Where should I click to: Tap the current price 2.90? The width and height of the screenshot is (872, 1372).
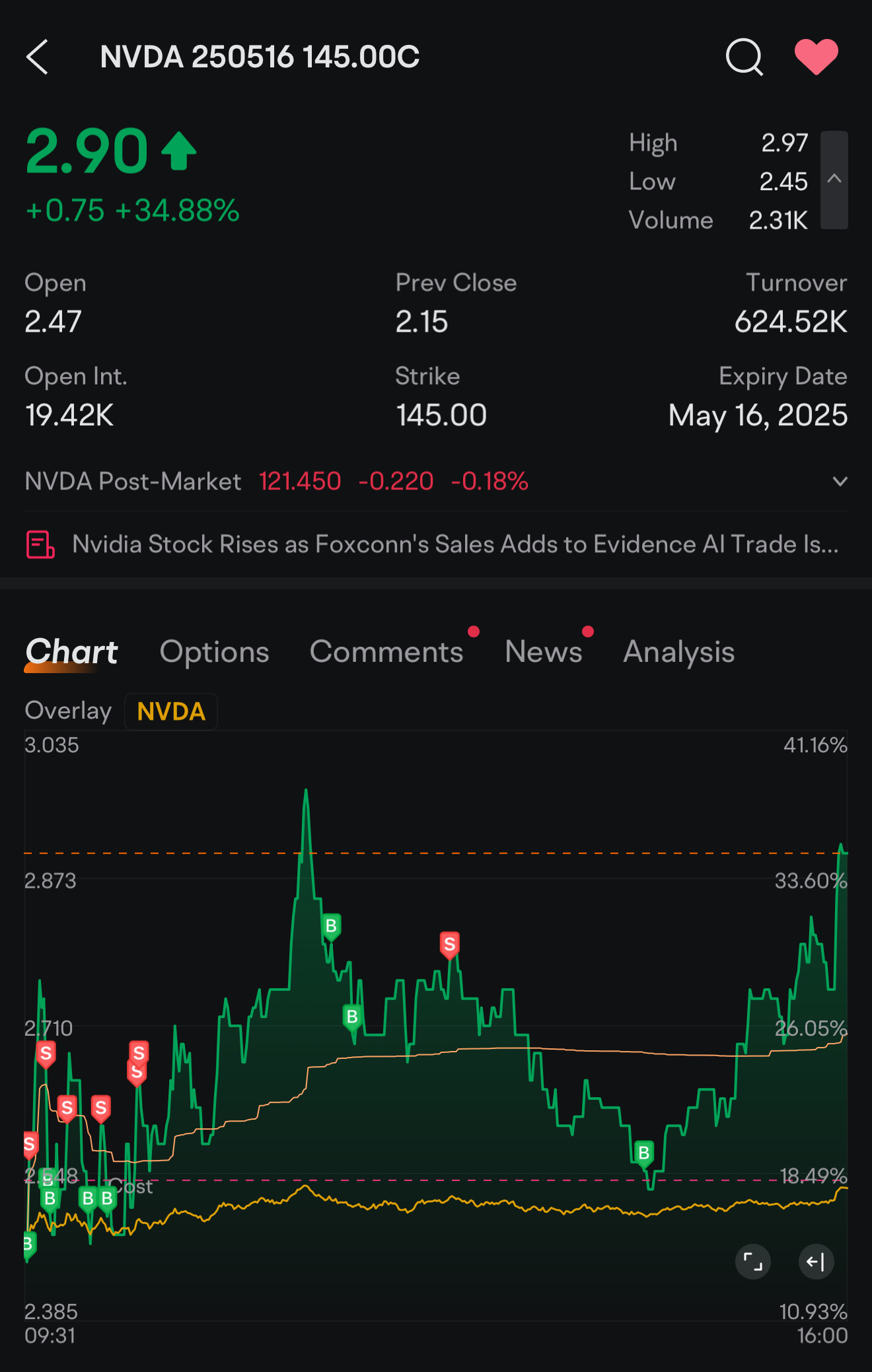tap(87, 152)
